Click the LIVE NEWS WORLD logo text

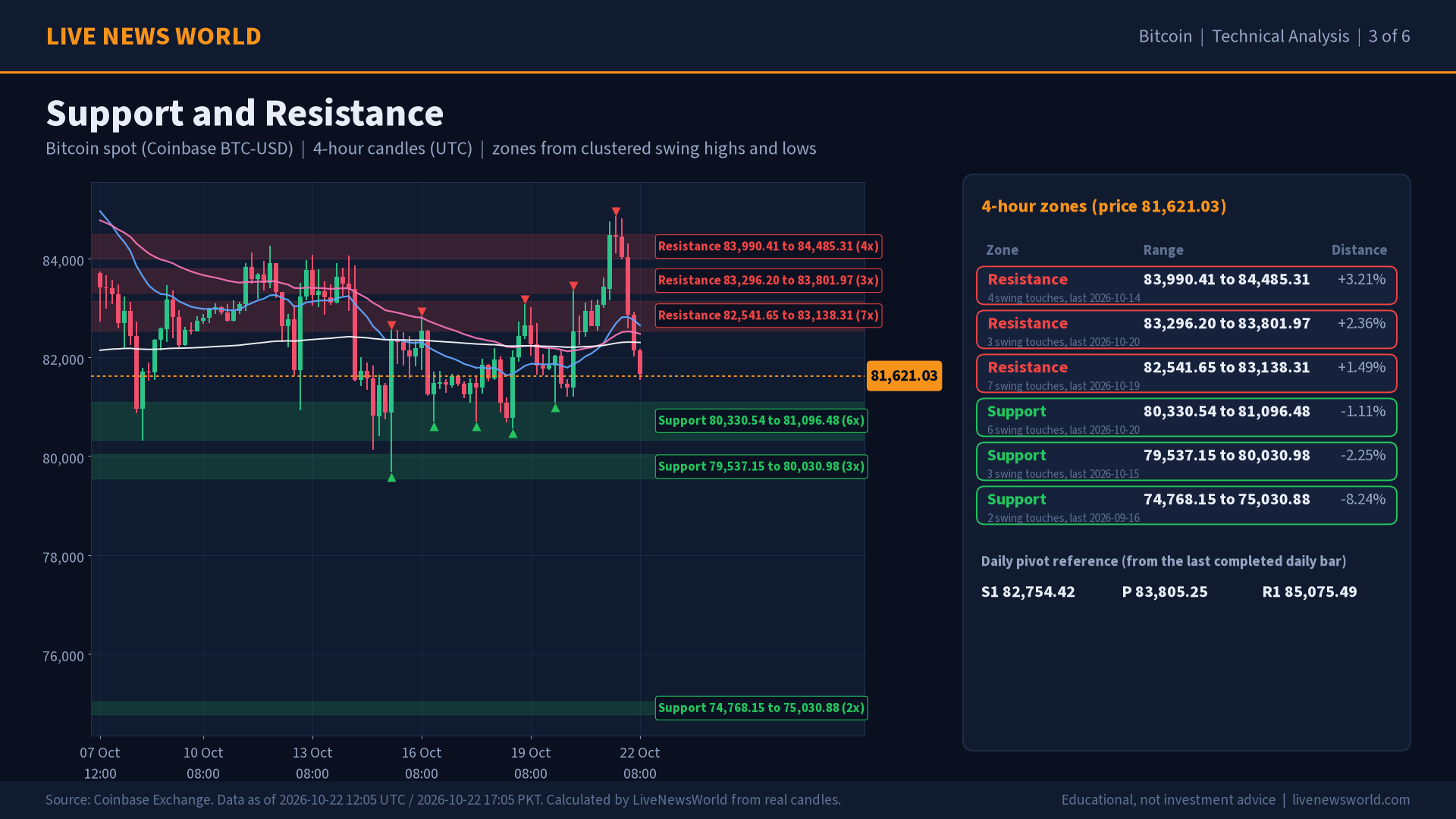[x=153, y=36]
